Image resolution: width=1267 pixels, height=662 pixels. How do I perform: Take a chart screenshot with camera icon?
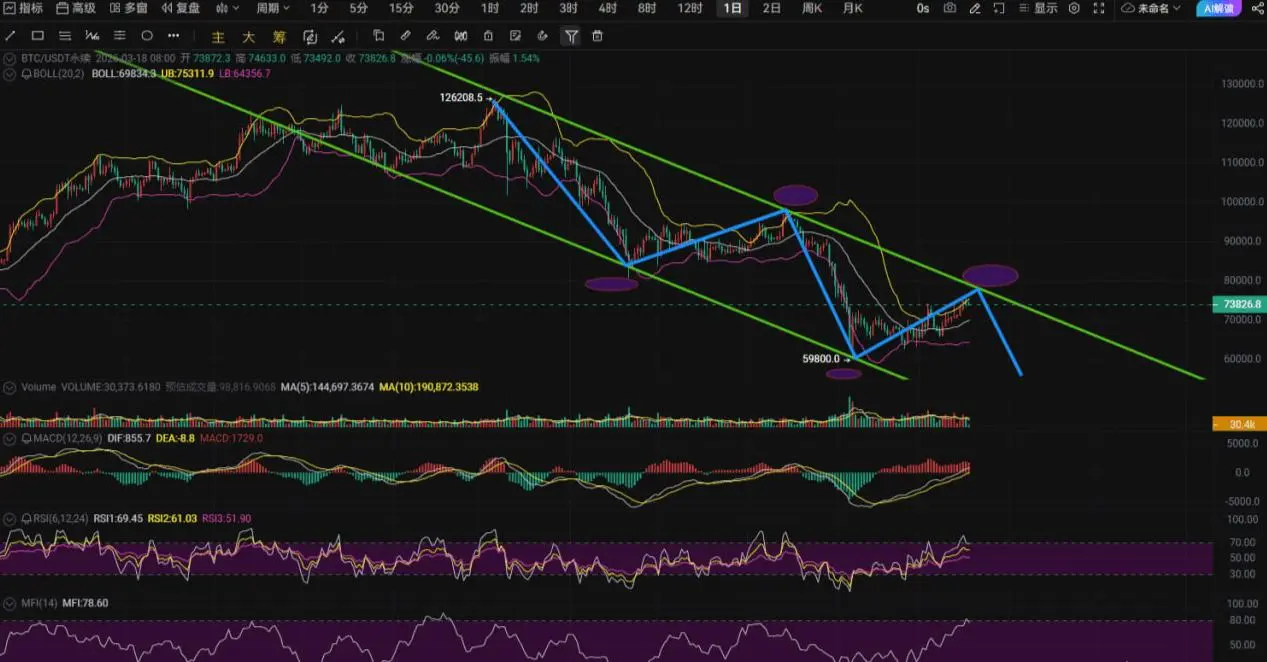949,8
